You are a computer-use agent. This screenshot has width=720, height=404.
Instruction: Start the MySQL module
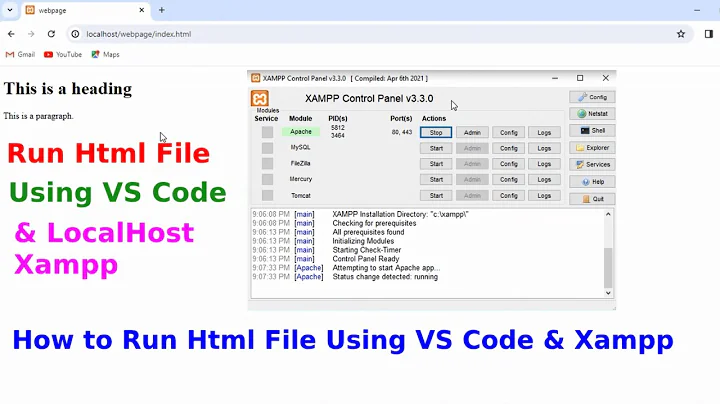coord(436,148)
